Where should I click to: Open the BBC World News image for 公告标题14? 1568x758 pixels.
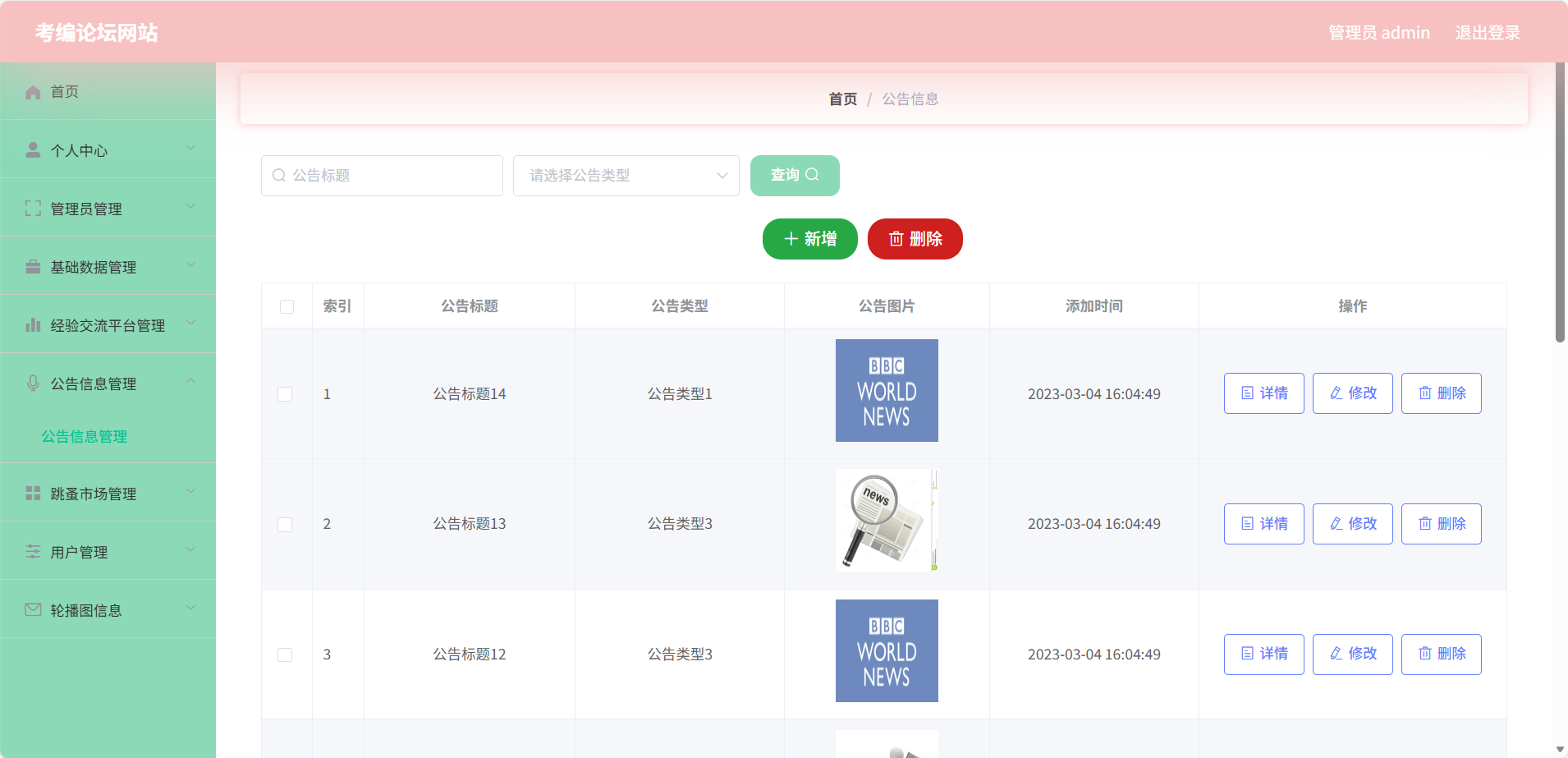click(x=887, y=391)
